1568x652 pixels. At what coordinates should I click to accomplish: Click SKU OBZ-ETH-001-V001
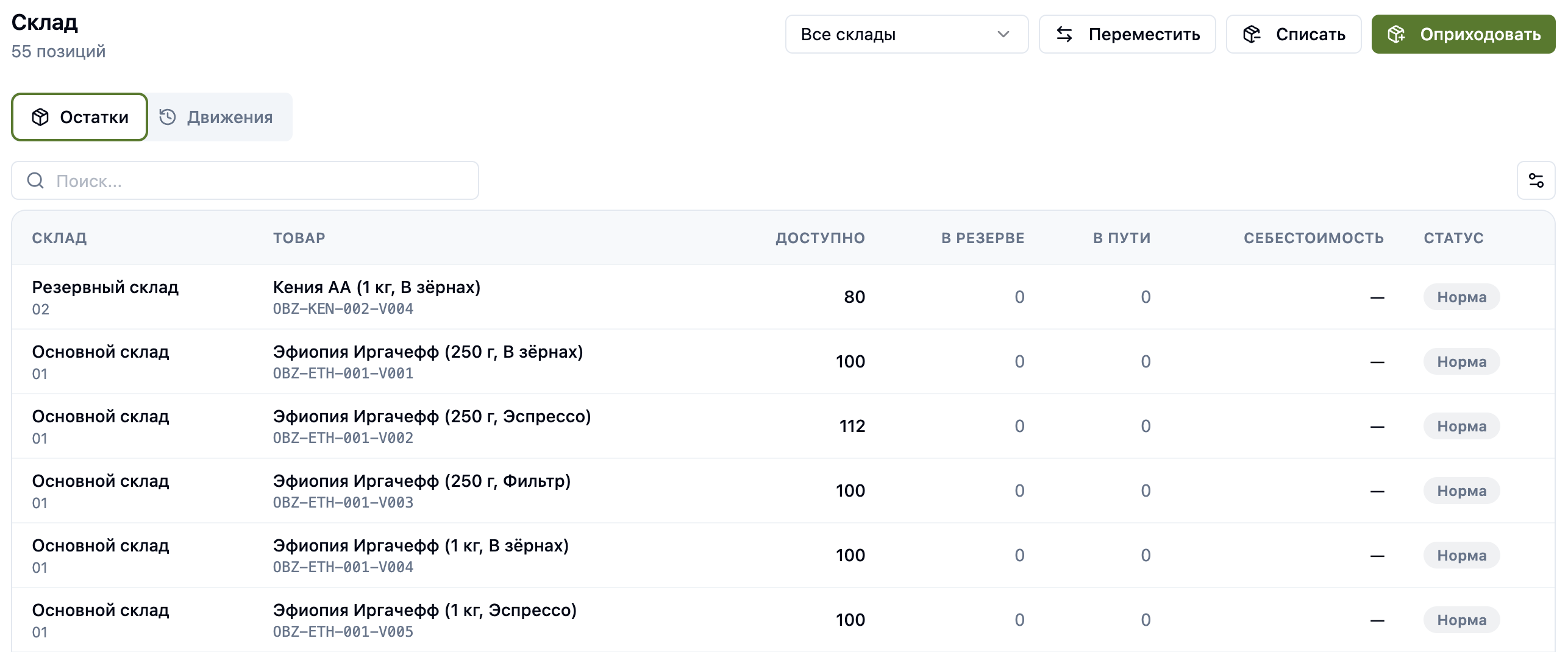pyautogui.click(x=343, y=374)
